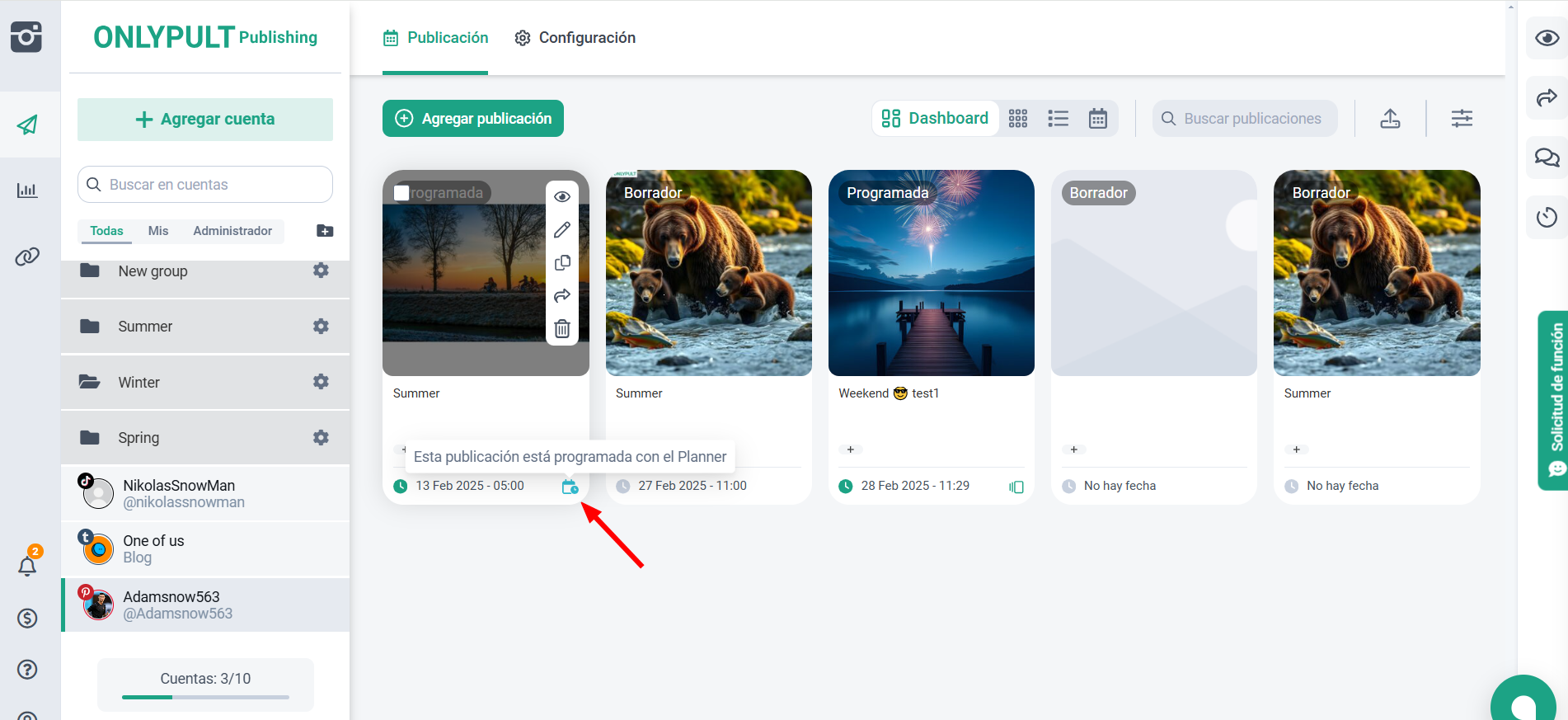The image size is (1568, 720).
Task: Preview first post with the eye icon
Action: 562,196
